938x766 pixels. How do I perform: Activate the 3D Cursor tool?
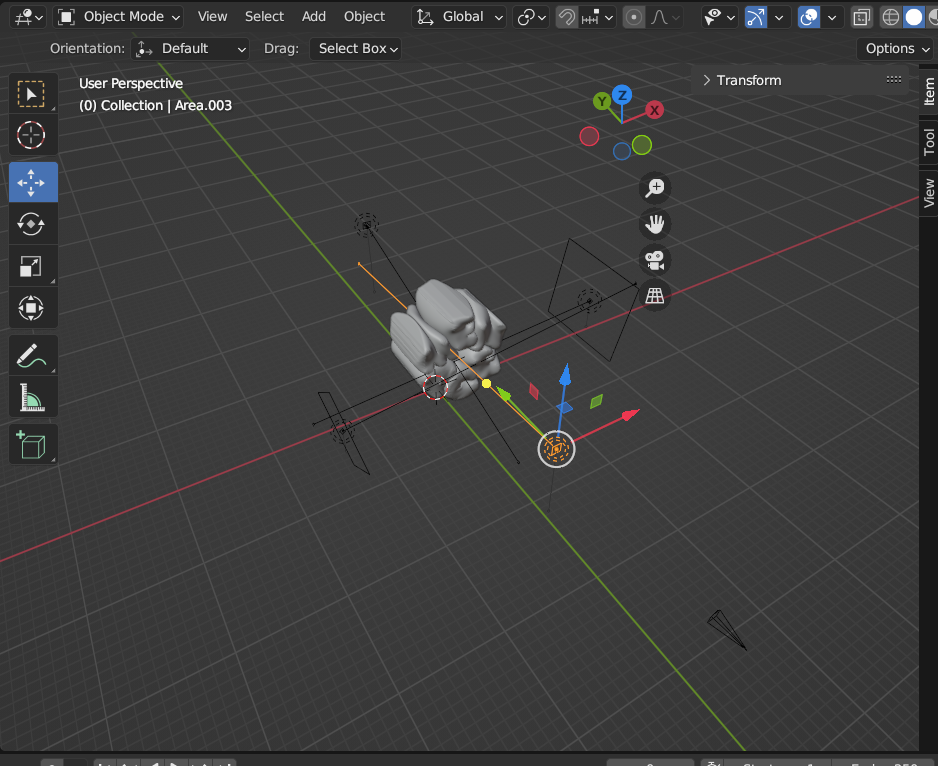pyautogui.click(x=31, y=135)
